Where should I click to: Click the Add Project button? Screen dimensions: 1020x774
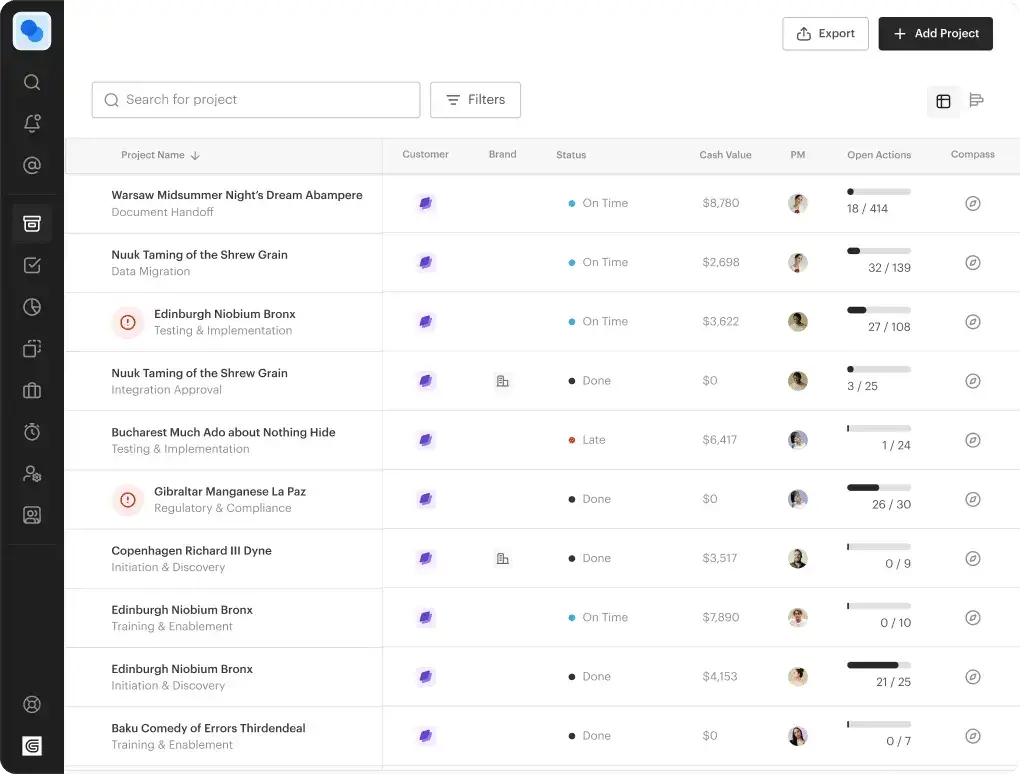pos(935,33)
